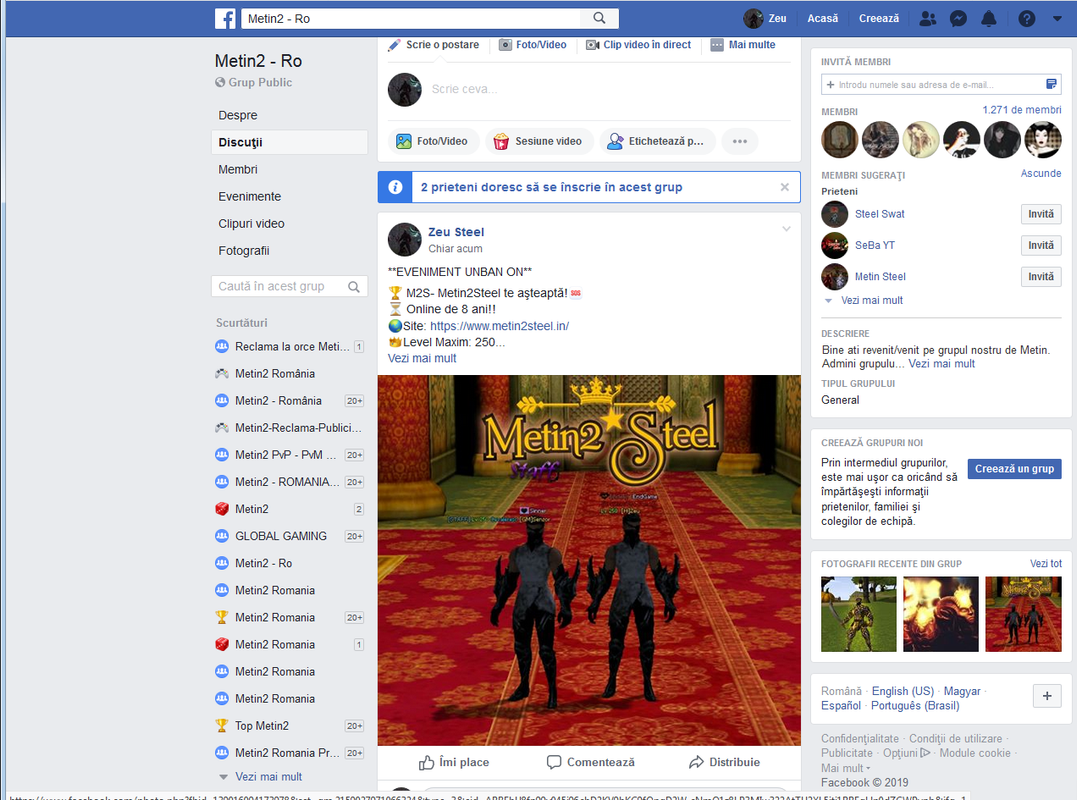Select Scrie o postare tab
Screen dimensions: 1077x800
click(x=433, y=45)
